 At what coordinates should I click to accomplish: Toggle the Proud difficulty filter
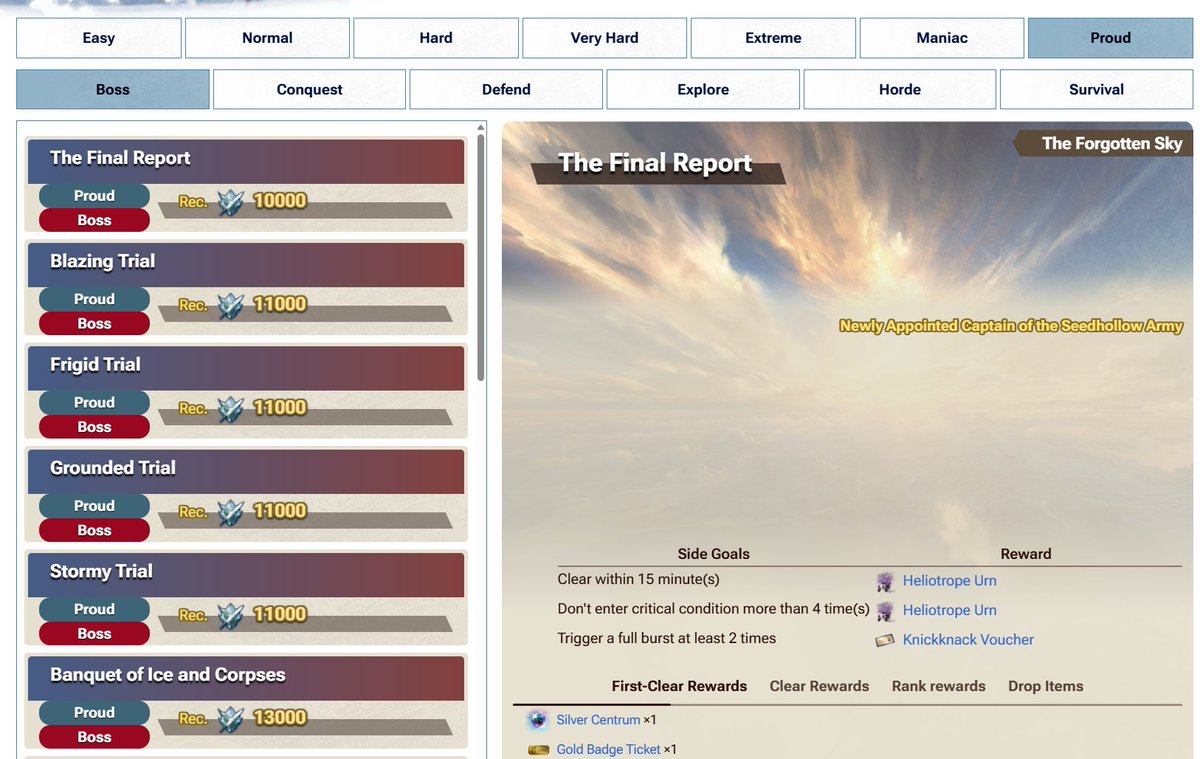click(1110, 38)
